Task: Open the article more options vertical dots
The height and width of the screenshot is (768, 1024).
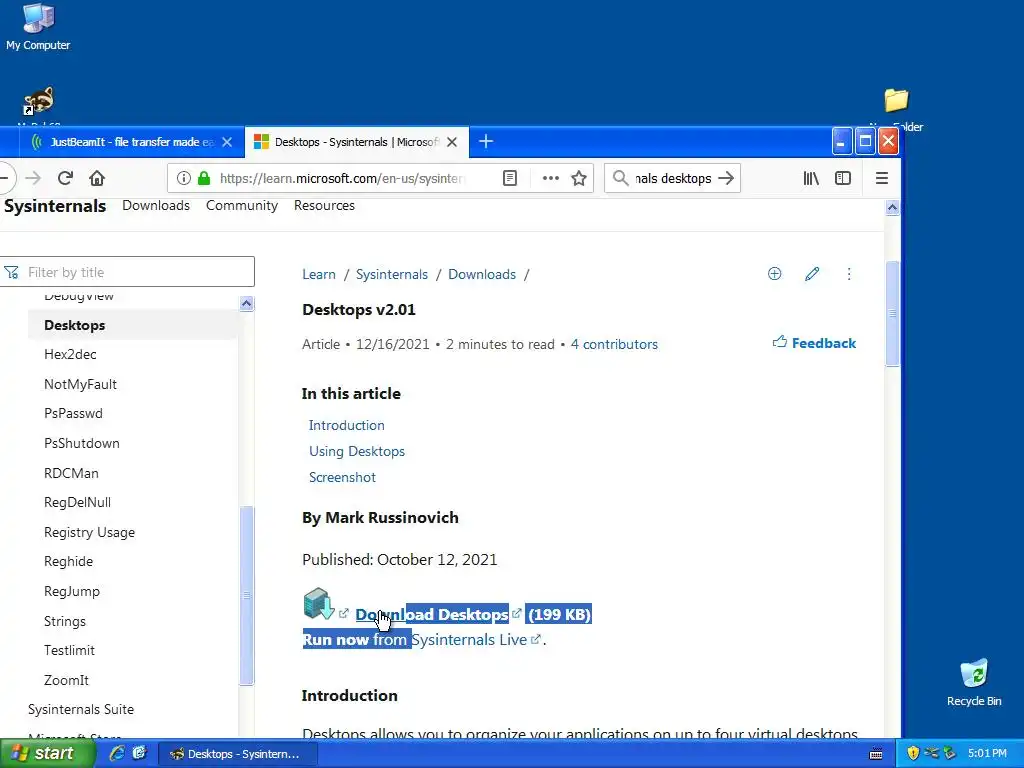Action: pyautogui.click(x=849, y=274)
